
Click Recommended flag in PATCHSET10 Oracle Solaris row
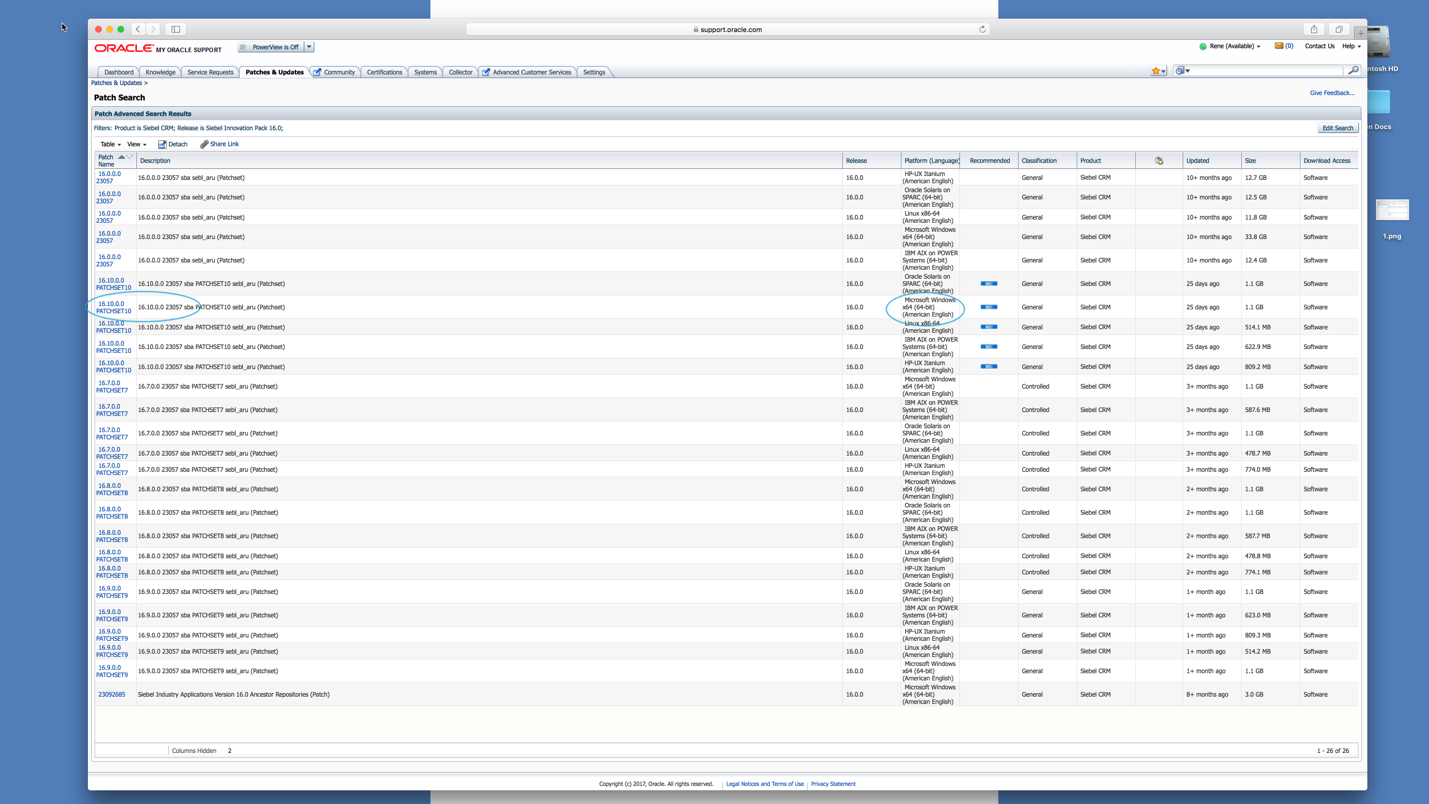click(989, 284)
